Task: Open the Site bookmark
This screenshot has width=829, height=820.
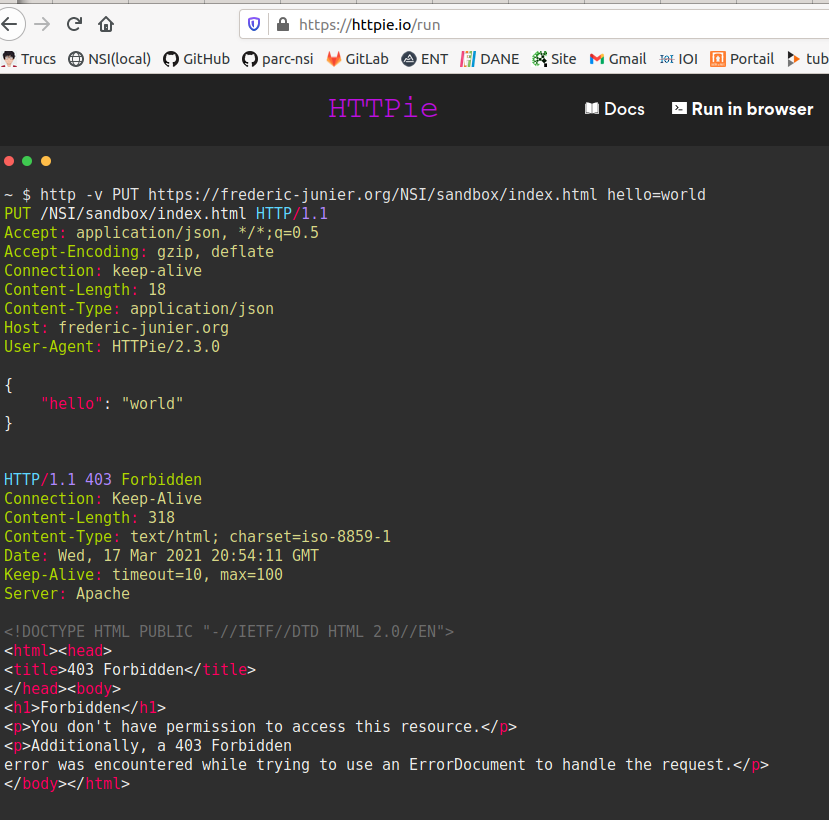Action: (554, 59)
